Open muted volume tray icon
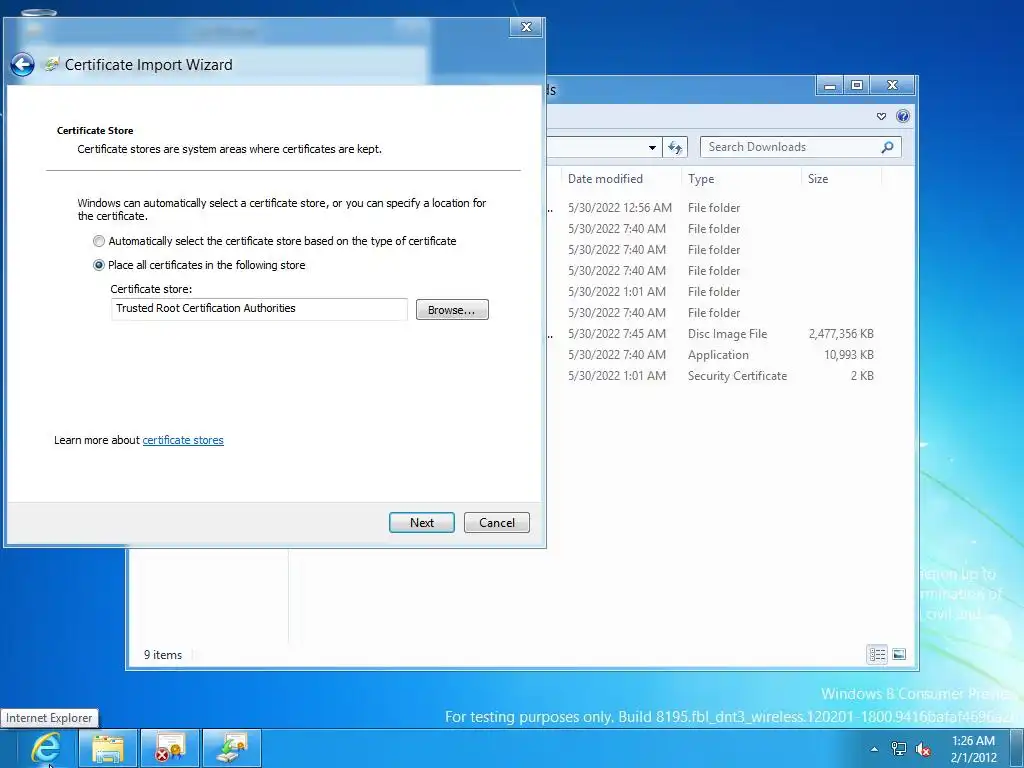The height and width of the screenshot is (768, 1024). point(923,749)
